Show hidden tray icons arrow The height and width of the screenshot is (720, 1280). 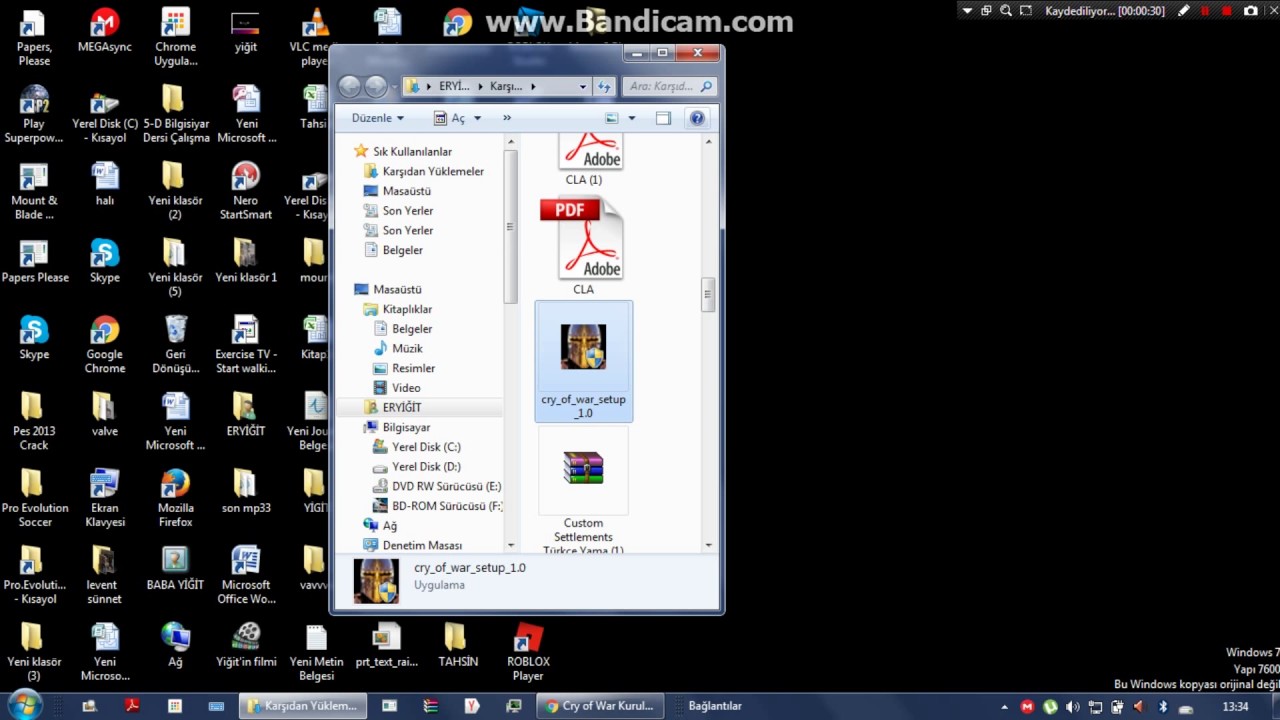point(1005,707)
